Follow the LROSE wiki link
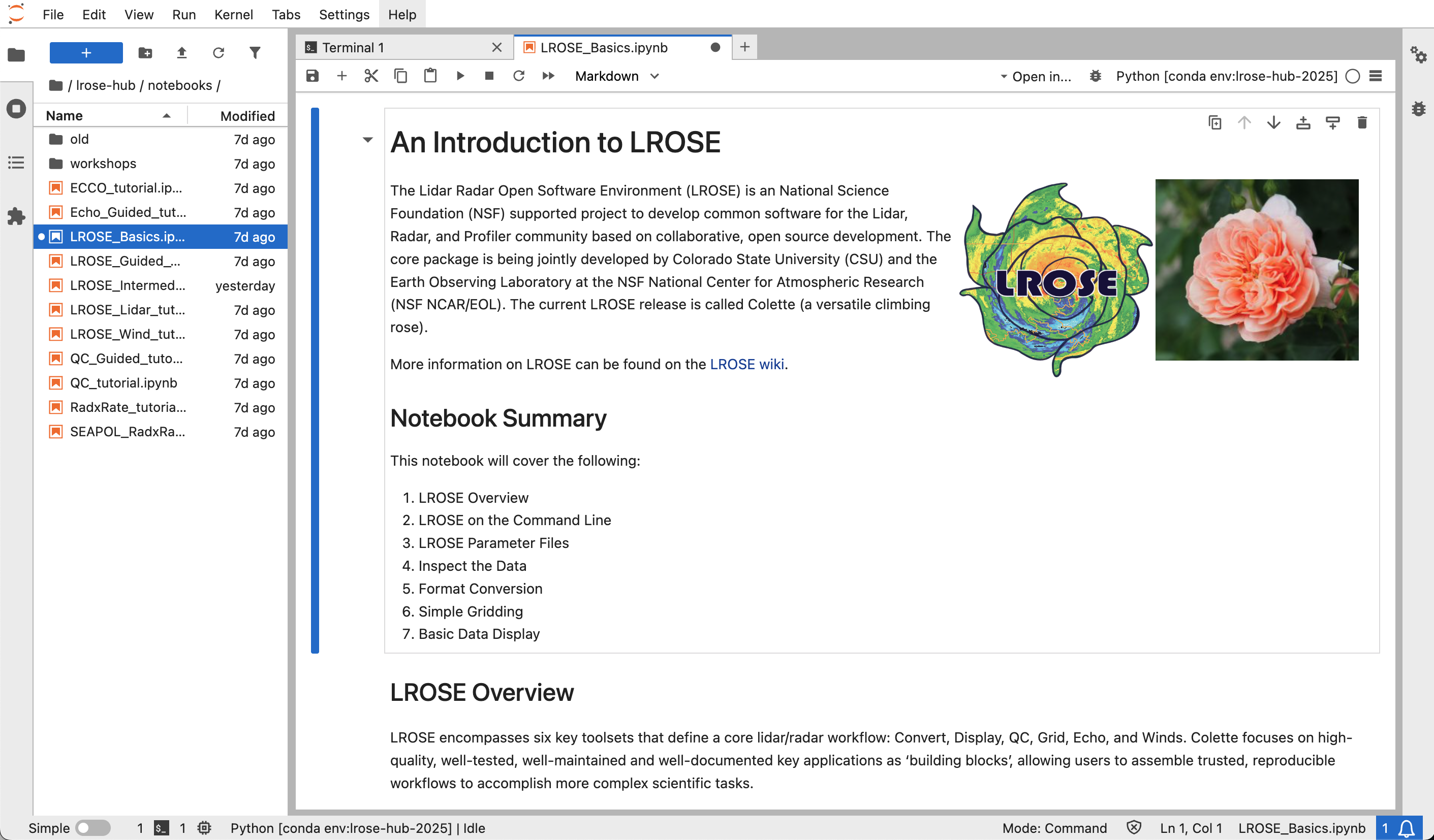The image size is (1434, 840). pyautogui.click(x=746, y=364)
